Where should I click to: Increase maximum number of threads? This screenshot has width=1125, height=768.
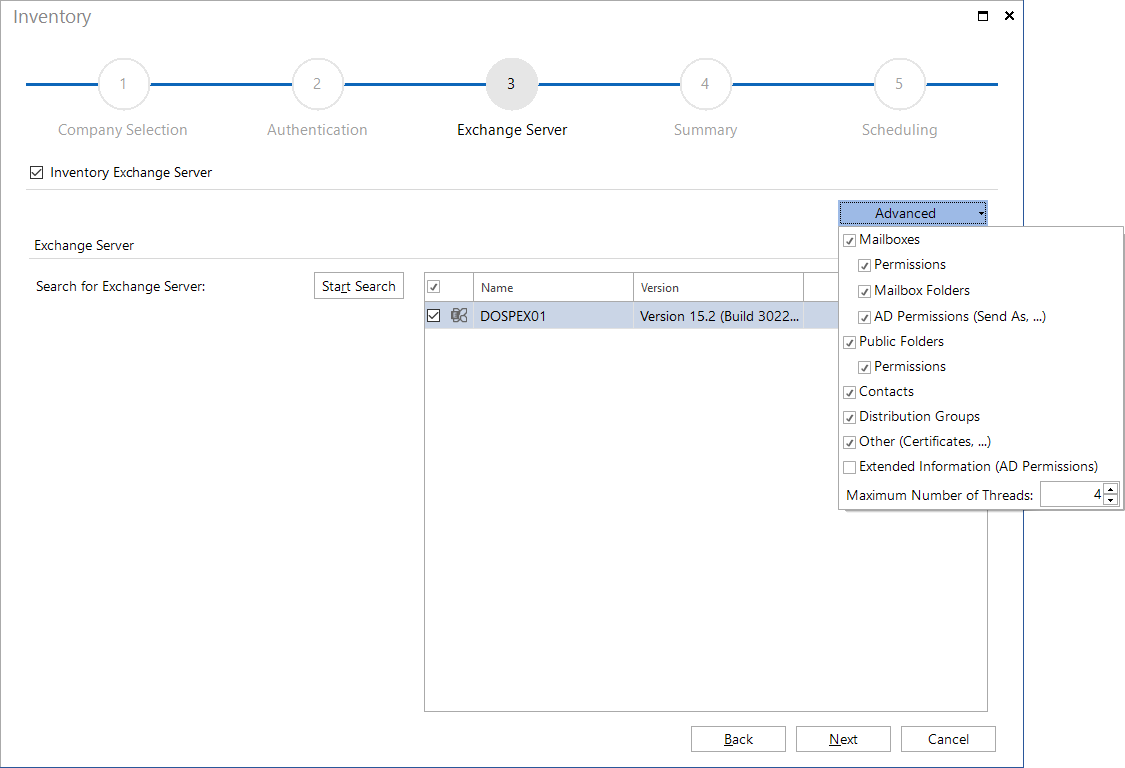point(1111,489)
